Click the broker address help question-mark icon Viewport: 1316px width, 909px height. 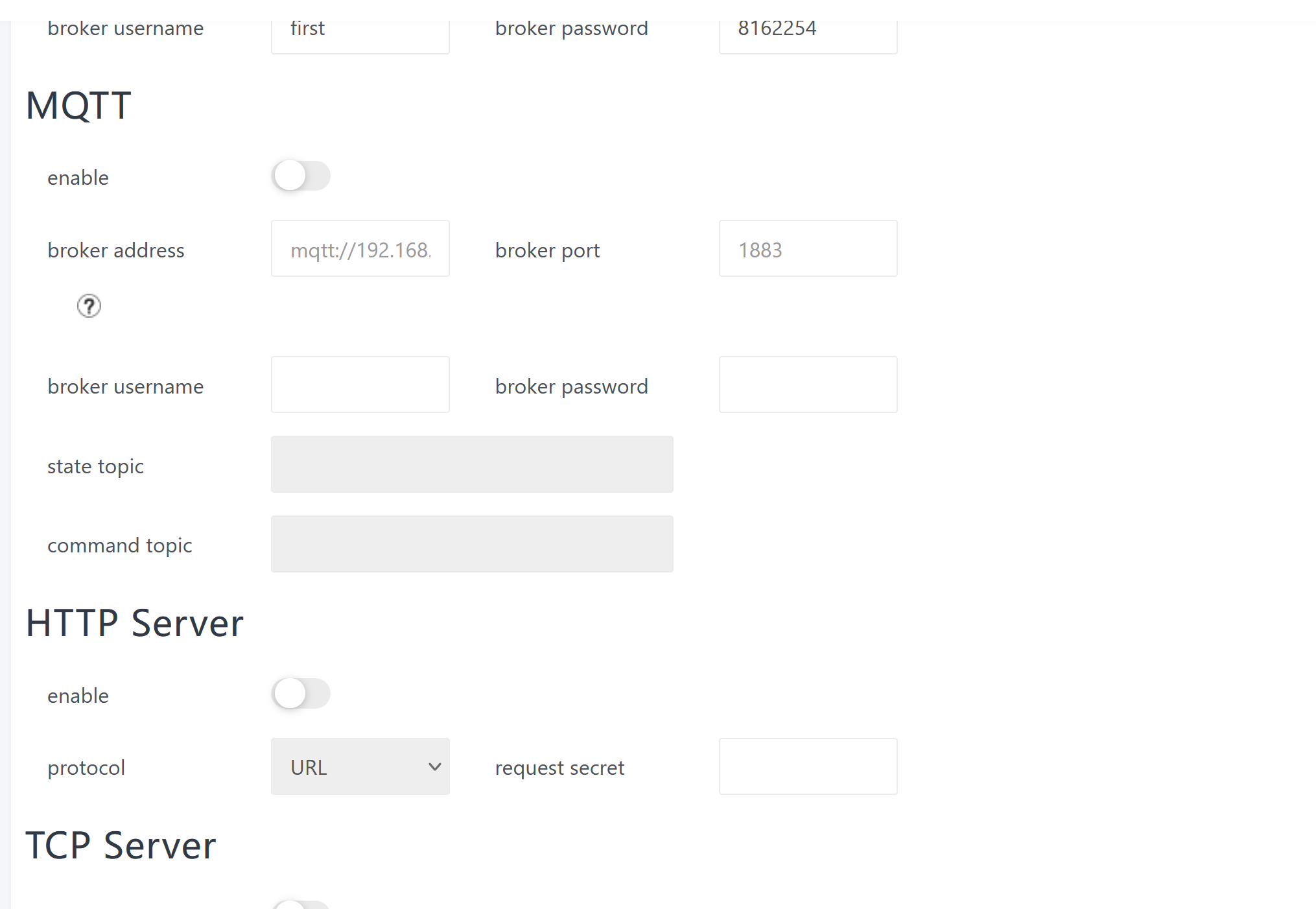click(89, 305)
